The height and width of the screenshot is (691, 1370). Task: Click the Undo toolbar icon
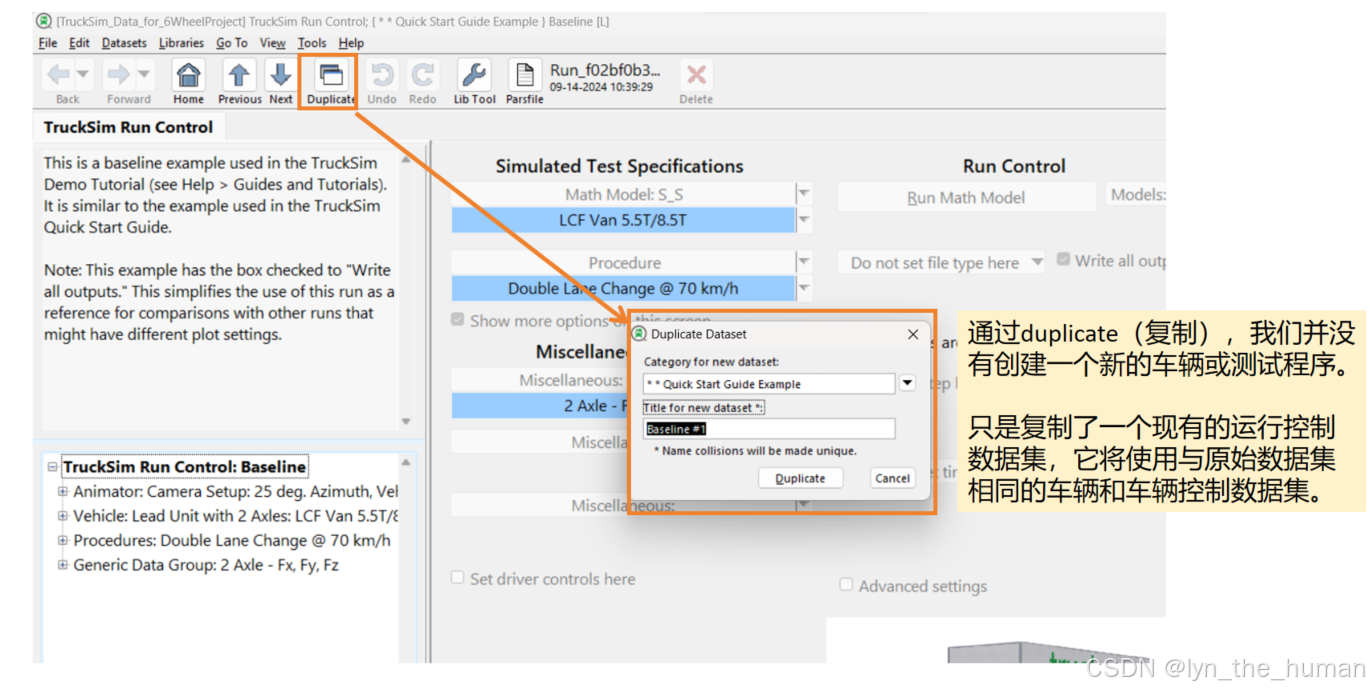tap(382, 75)
